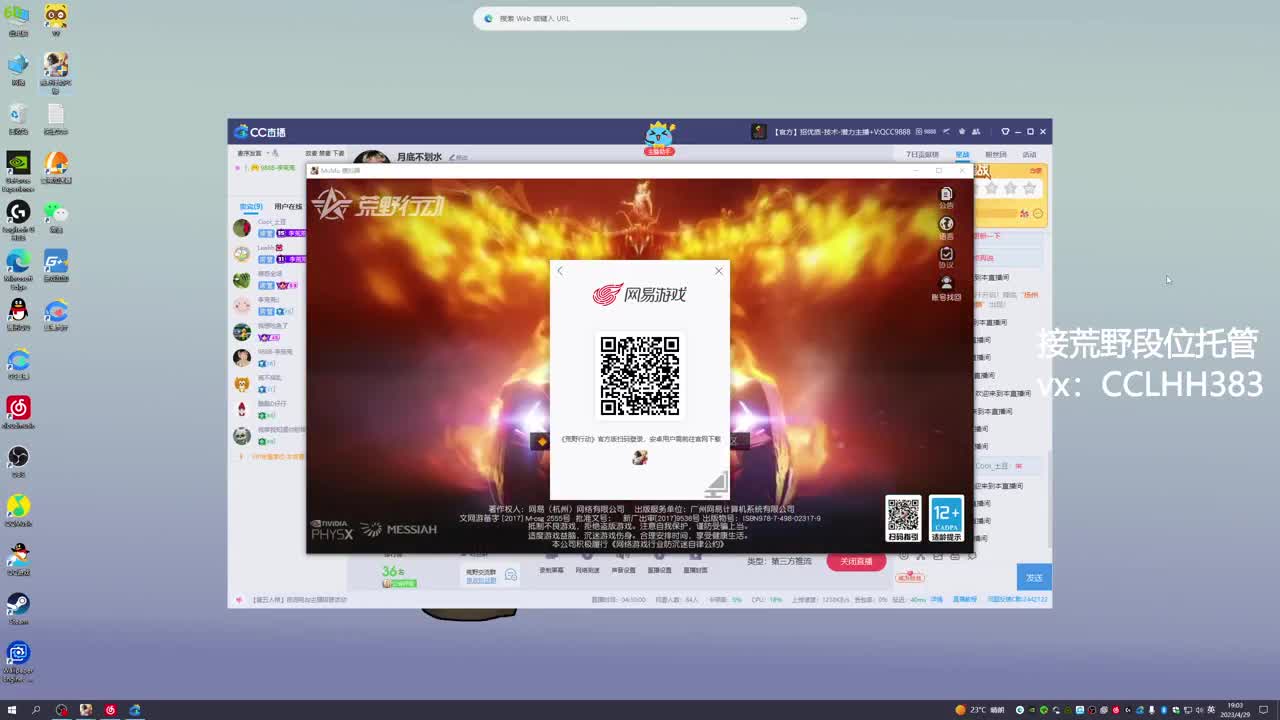
Task: Open the OBS Studio desktop icon
Action: 18,461
